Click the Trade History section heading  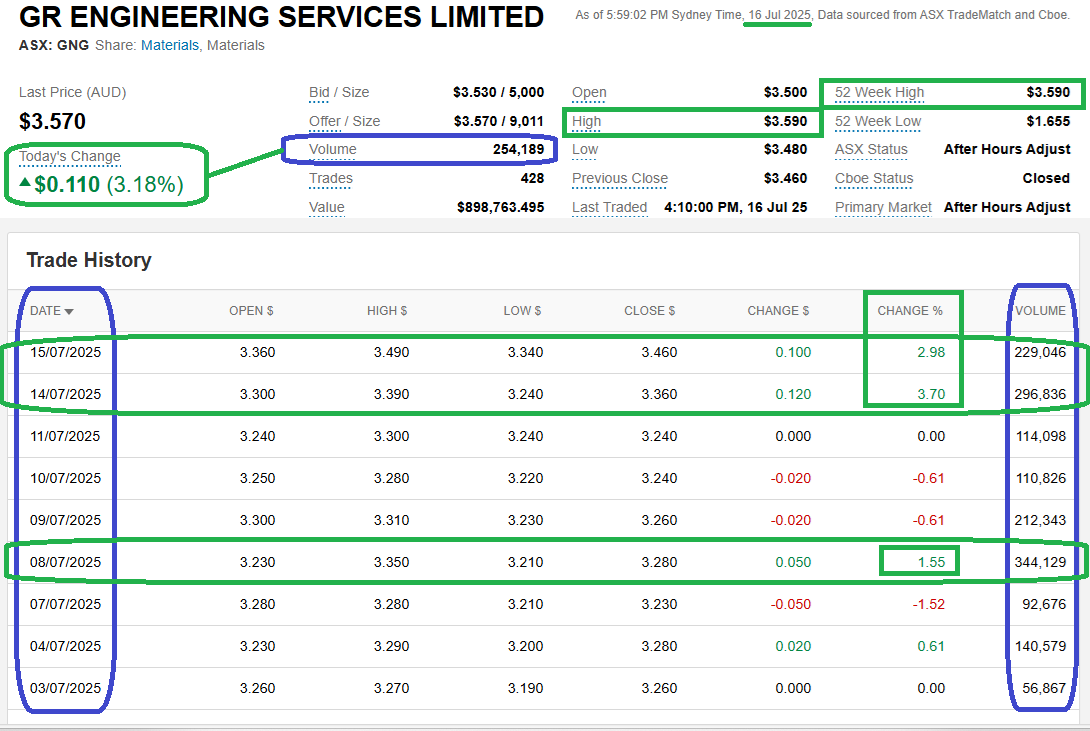(x=88, y=260)
